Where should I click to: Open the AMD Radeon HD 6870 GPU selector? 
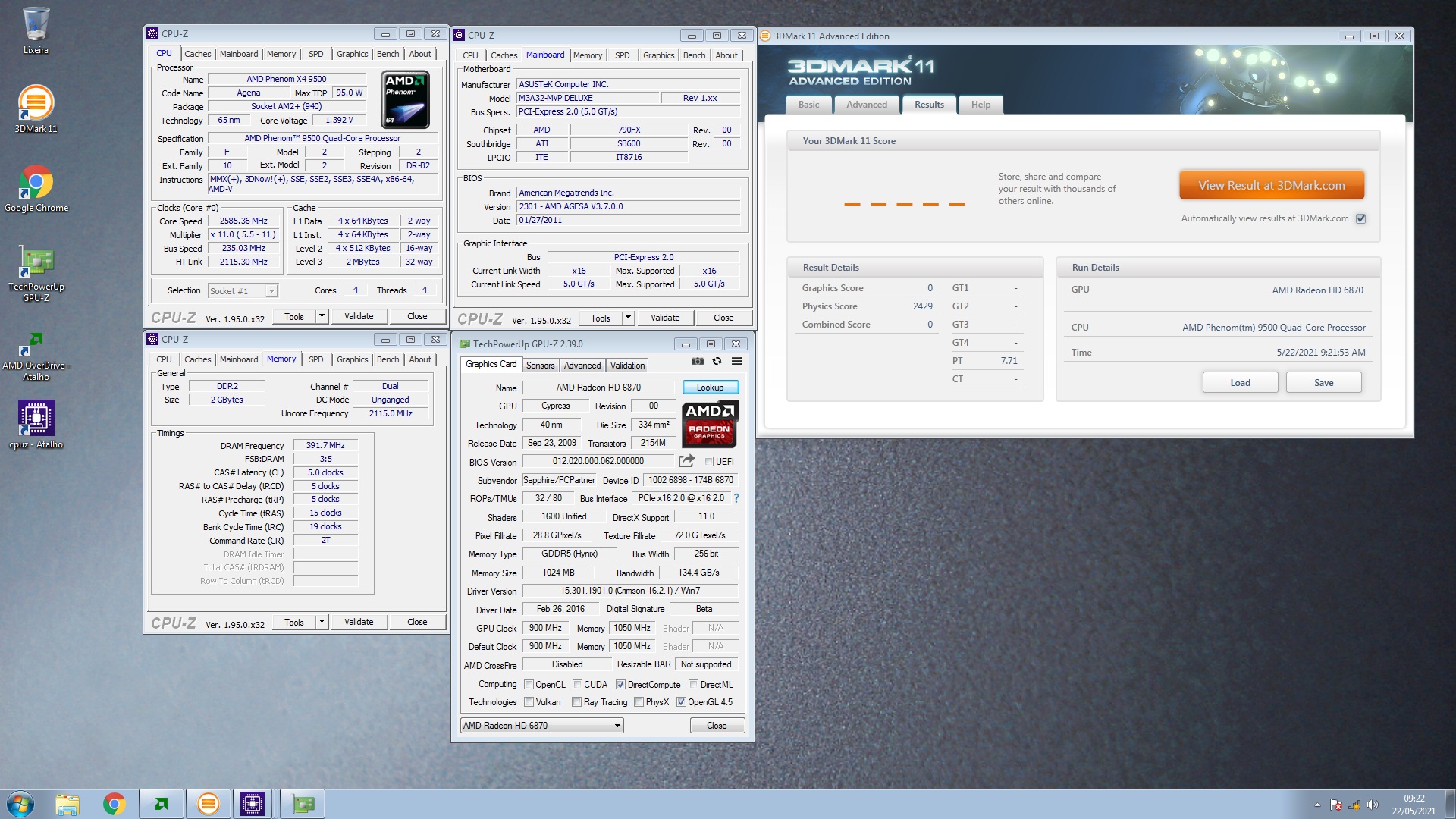542,726
